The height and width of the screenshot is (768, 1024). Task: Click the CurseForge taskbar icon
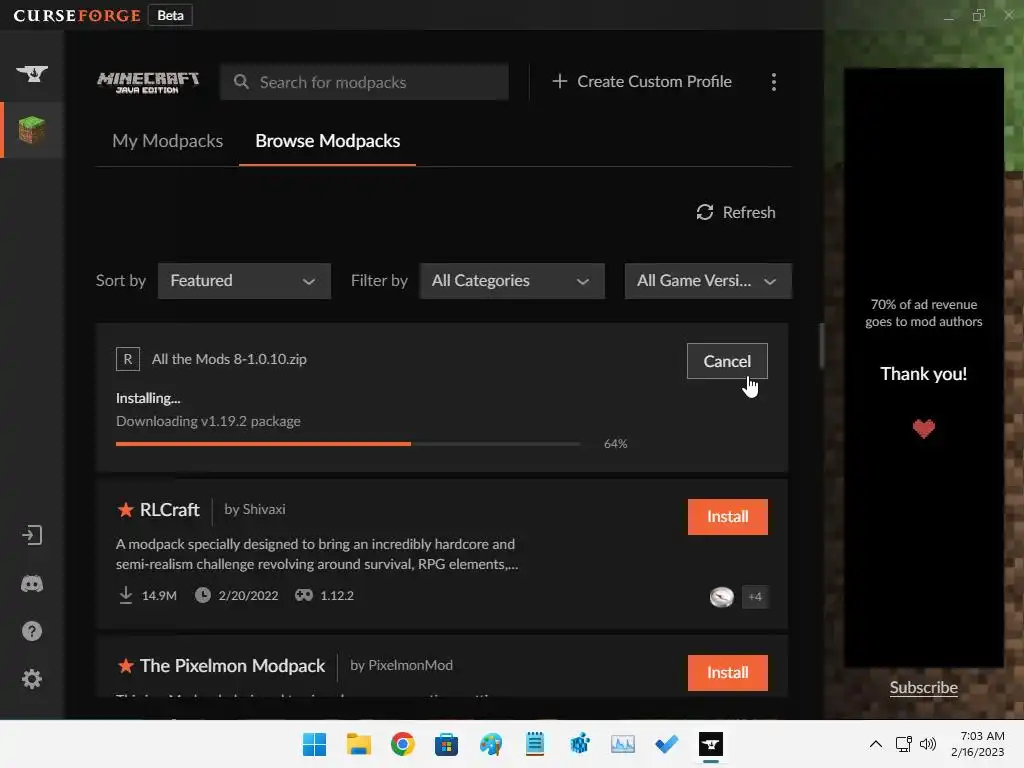pos(711,744)
